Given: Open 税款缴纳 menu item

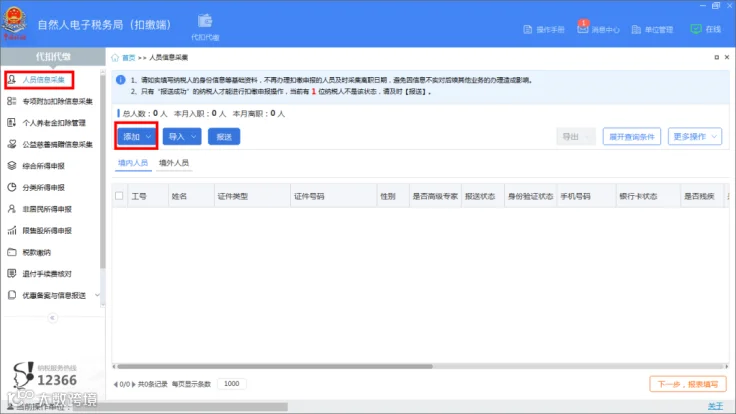Looking at the screenshot, I should click(37, 253).
